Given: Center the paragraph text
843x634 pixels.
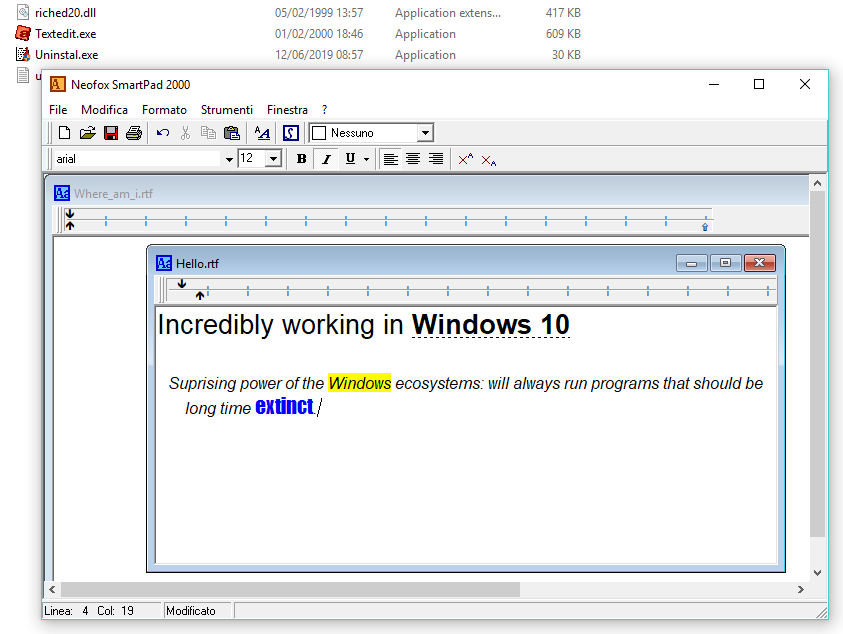Looking at the screenshot, I should coord(413,159).
